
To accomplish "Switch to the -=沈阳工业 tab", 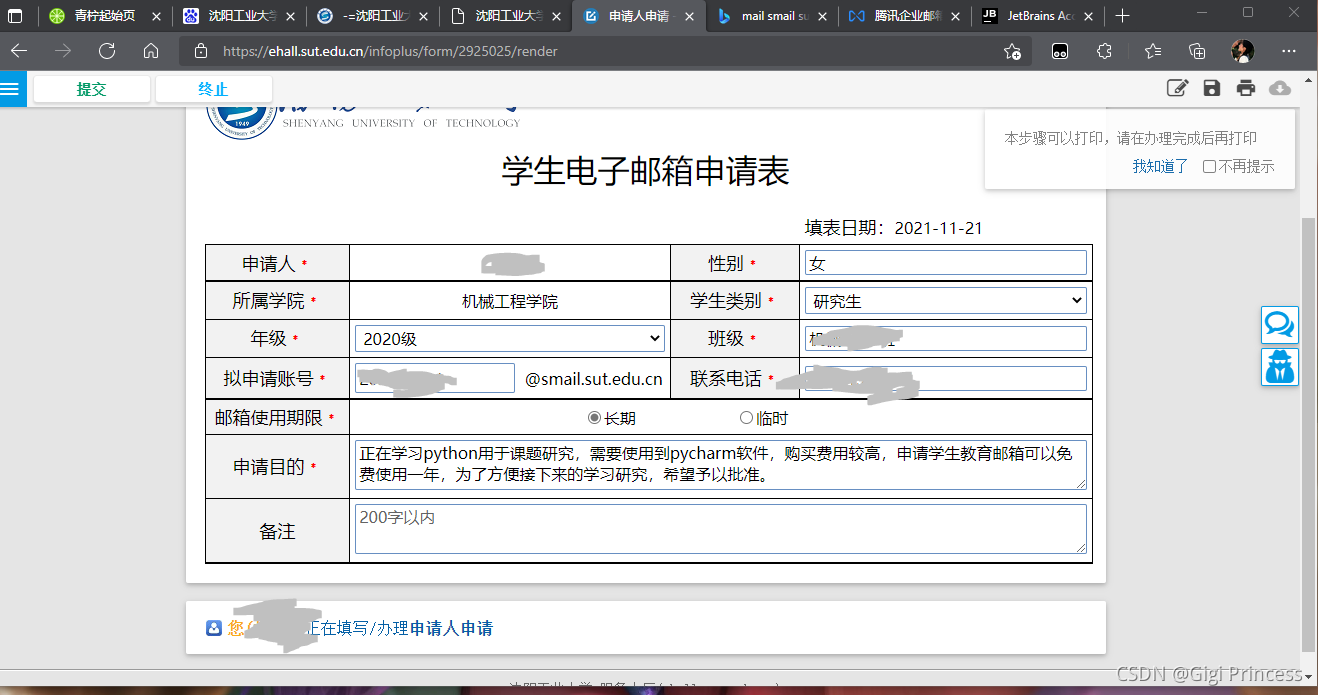I will coord(370,16).
